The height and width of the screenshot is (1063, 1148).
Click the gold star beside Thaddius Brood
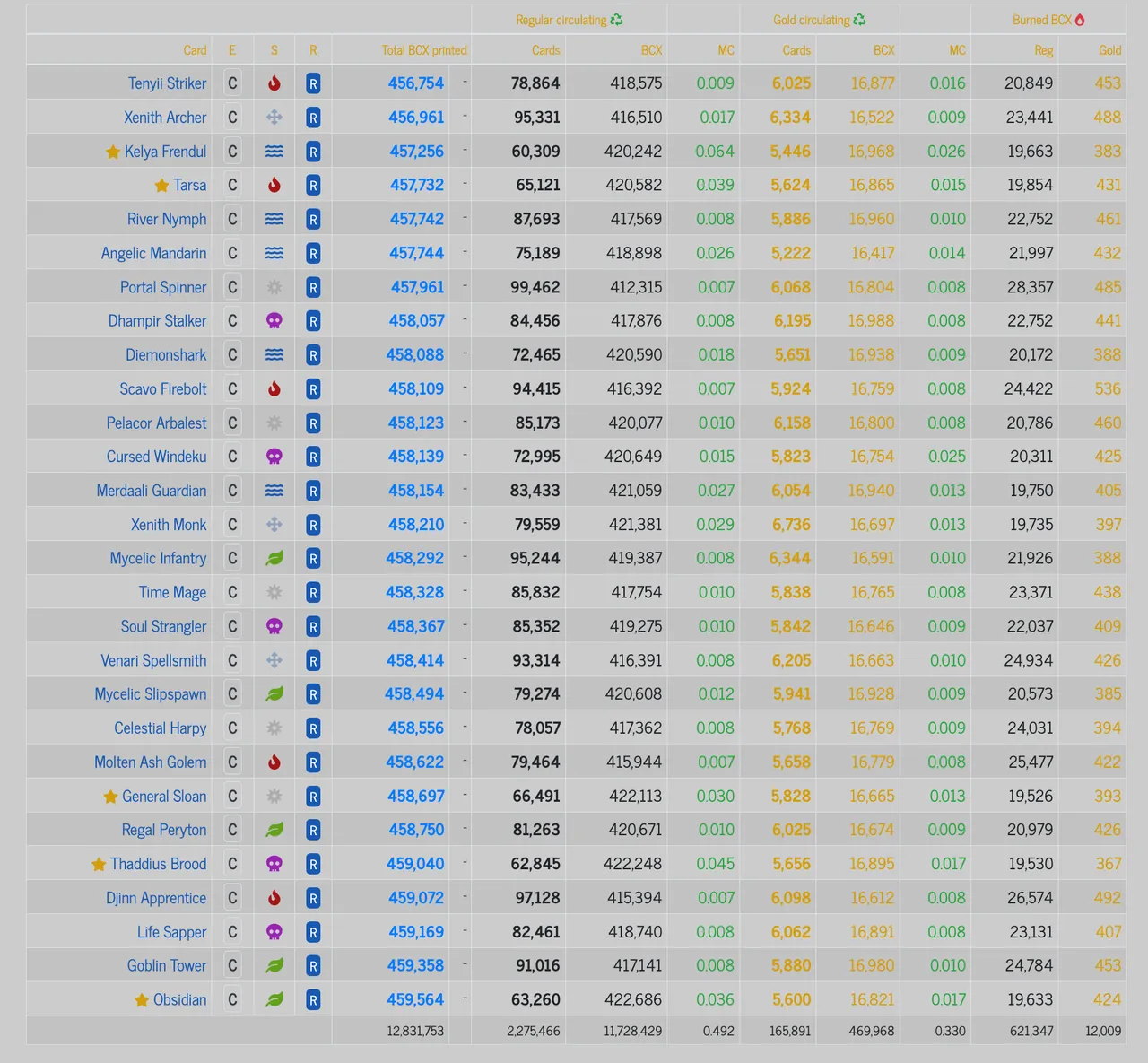99,865
